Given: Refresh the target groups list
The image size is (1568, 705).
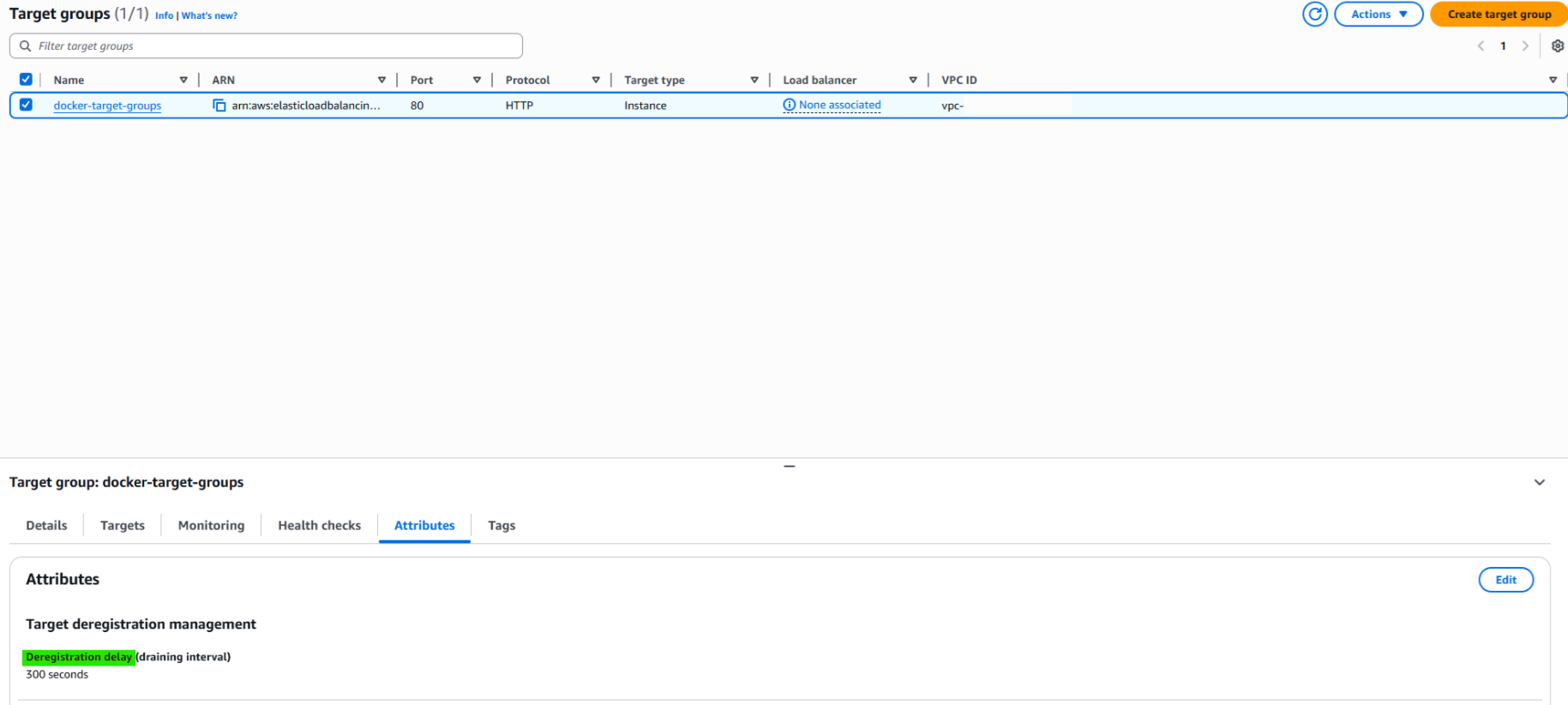Looking at the screenshot, I should pos(1314,14).
